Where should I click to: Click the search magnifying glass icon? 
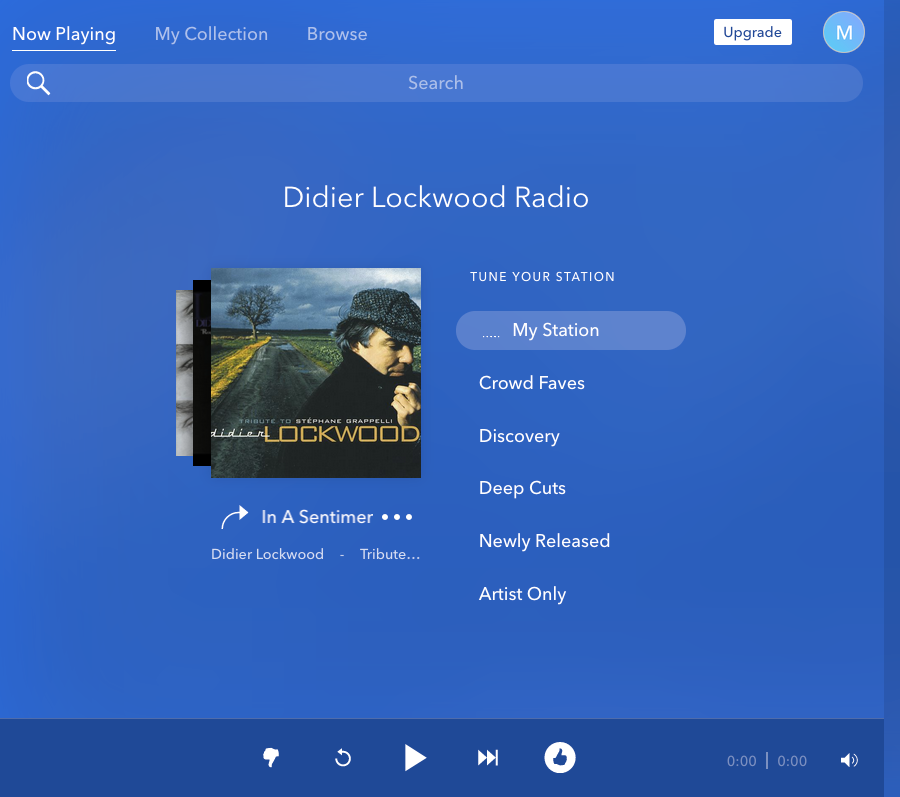click(x=38, y=83)
